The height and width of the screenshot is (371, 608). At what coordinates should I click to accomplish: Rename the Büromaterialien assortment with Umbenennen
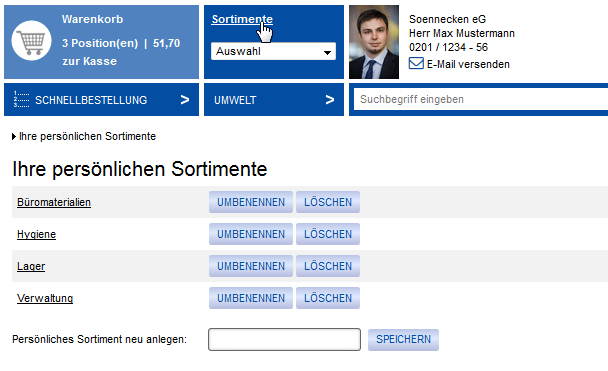(251, 202)
